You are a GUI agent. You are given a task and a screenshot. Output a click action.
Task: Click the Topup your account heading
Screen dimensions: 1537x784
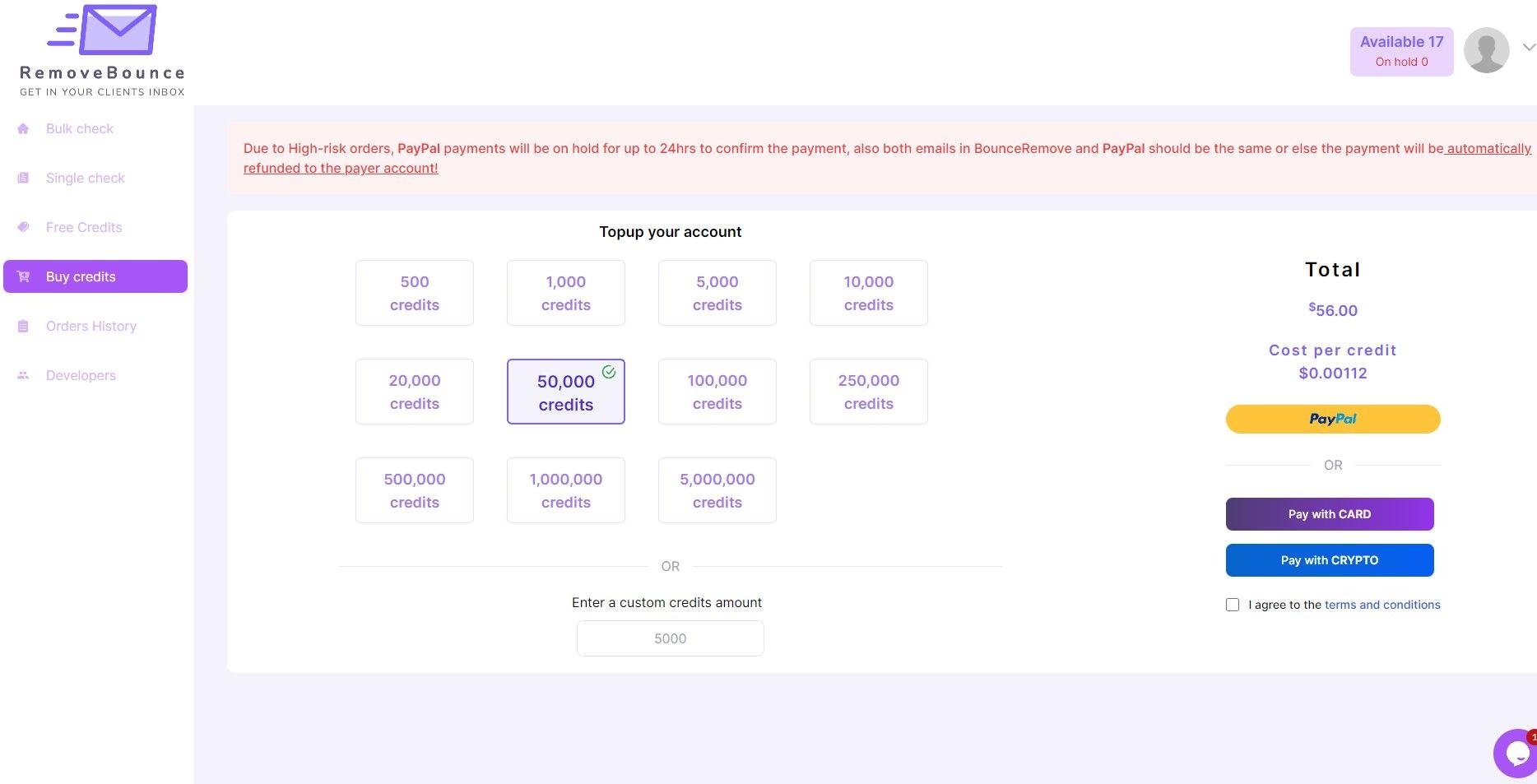[671, 232]
